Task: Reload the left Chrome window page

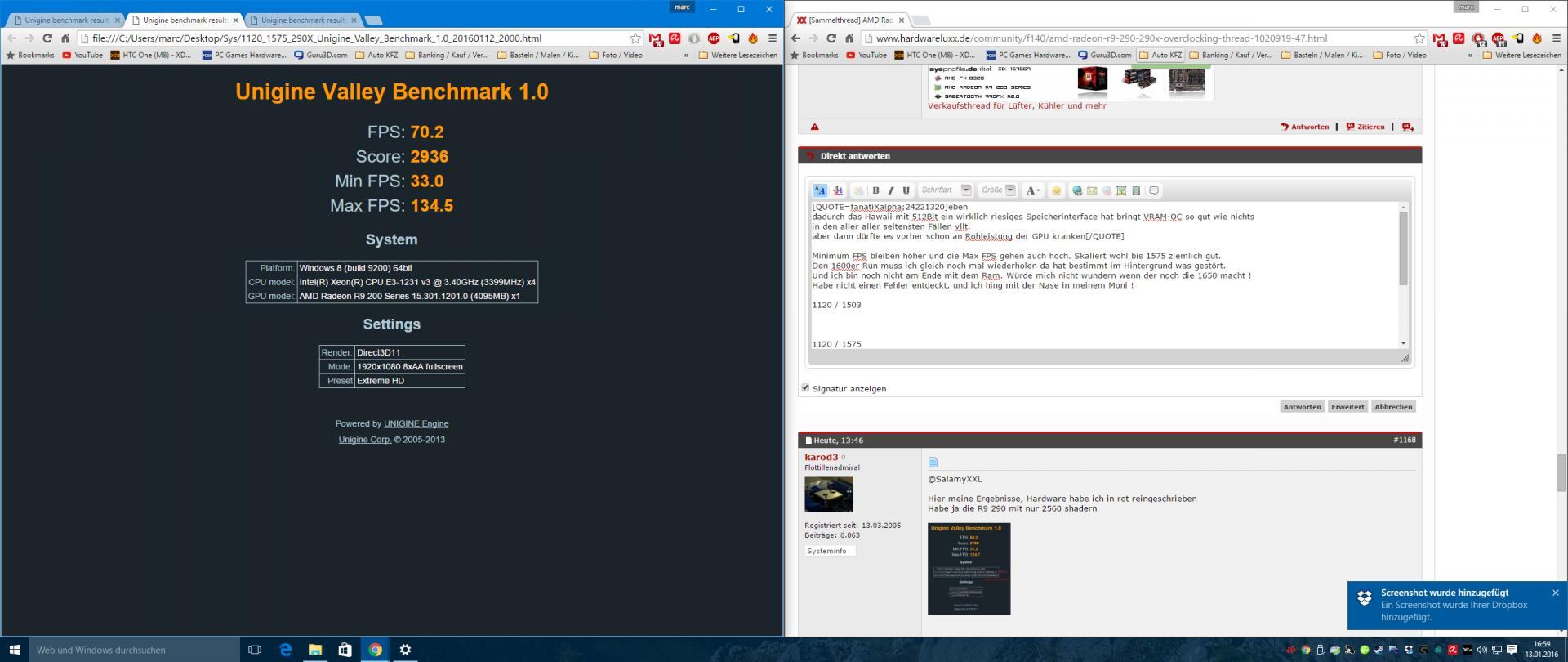Action: pos(47,38)
